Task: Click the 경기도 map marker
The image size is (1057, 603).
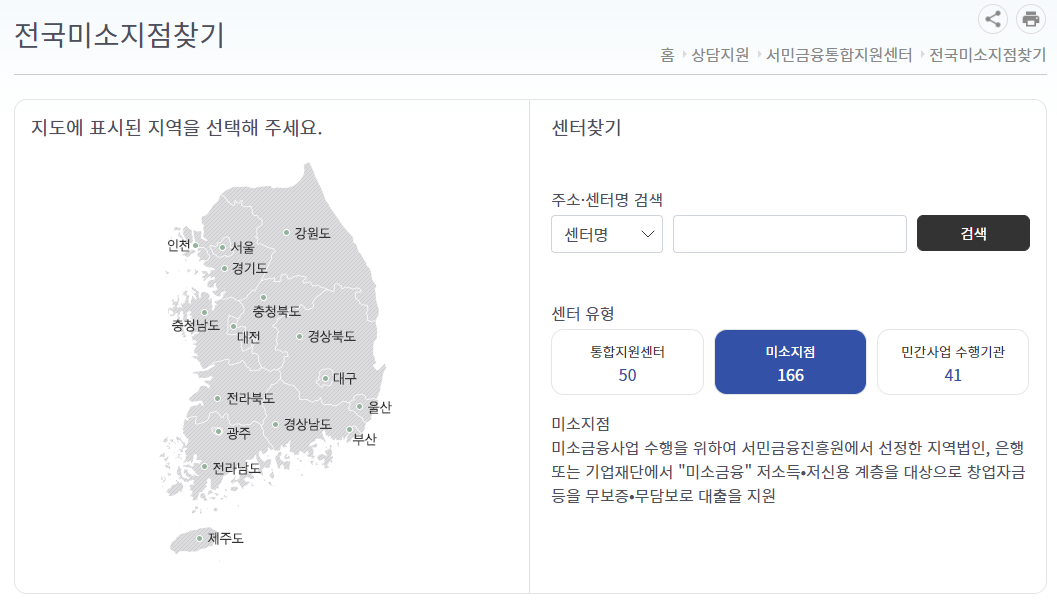Action: pos(225,266)
